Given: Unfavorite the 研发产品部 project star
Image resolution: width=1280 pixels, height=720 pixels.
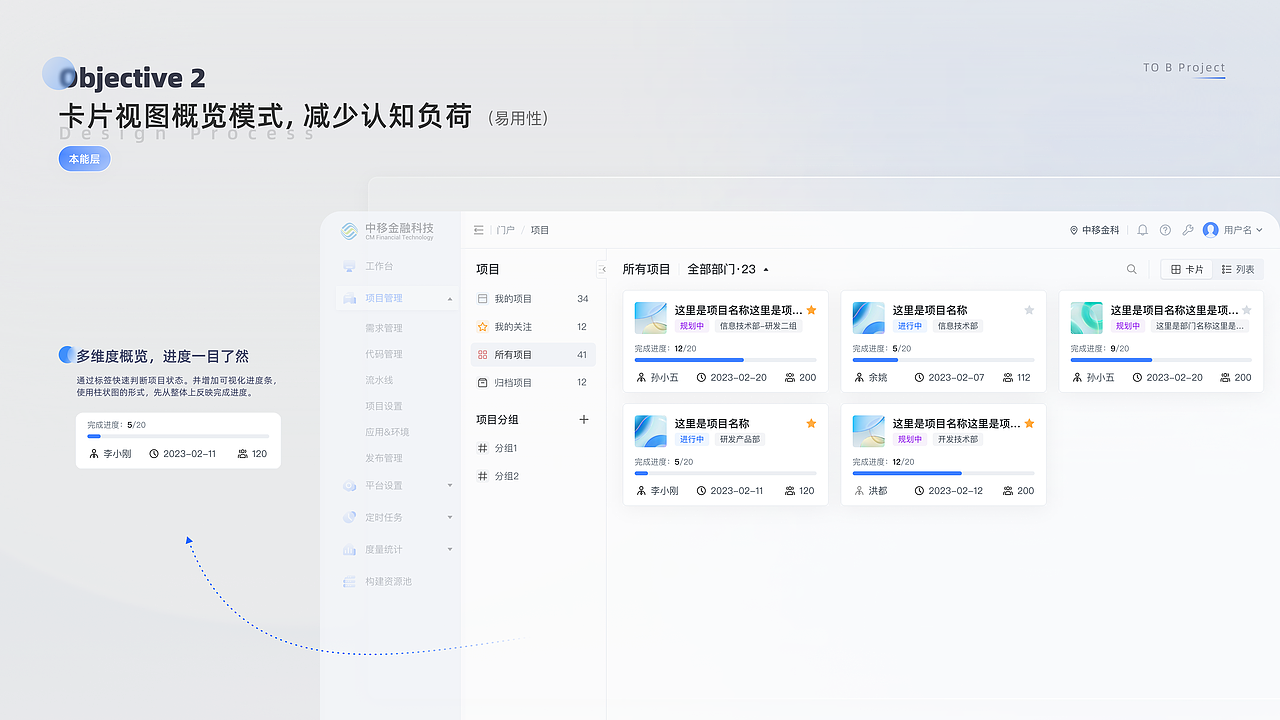Looking at the screenshot, I should (811, 423).
